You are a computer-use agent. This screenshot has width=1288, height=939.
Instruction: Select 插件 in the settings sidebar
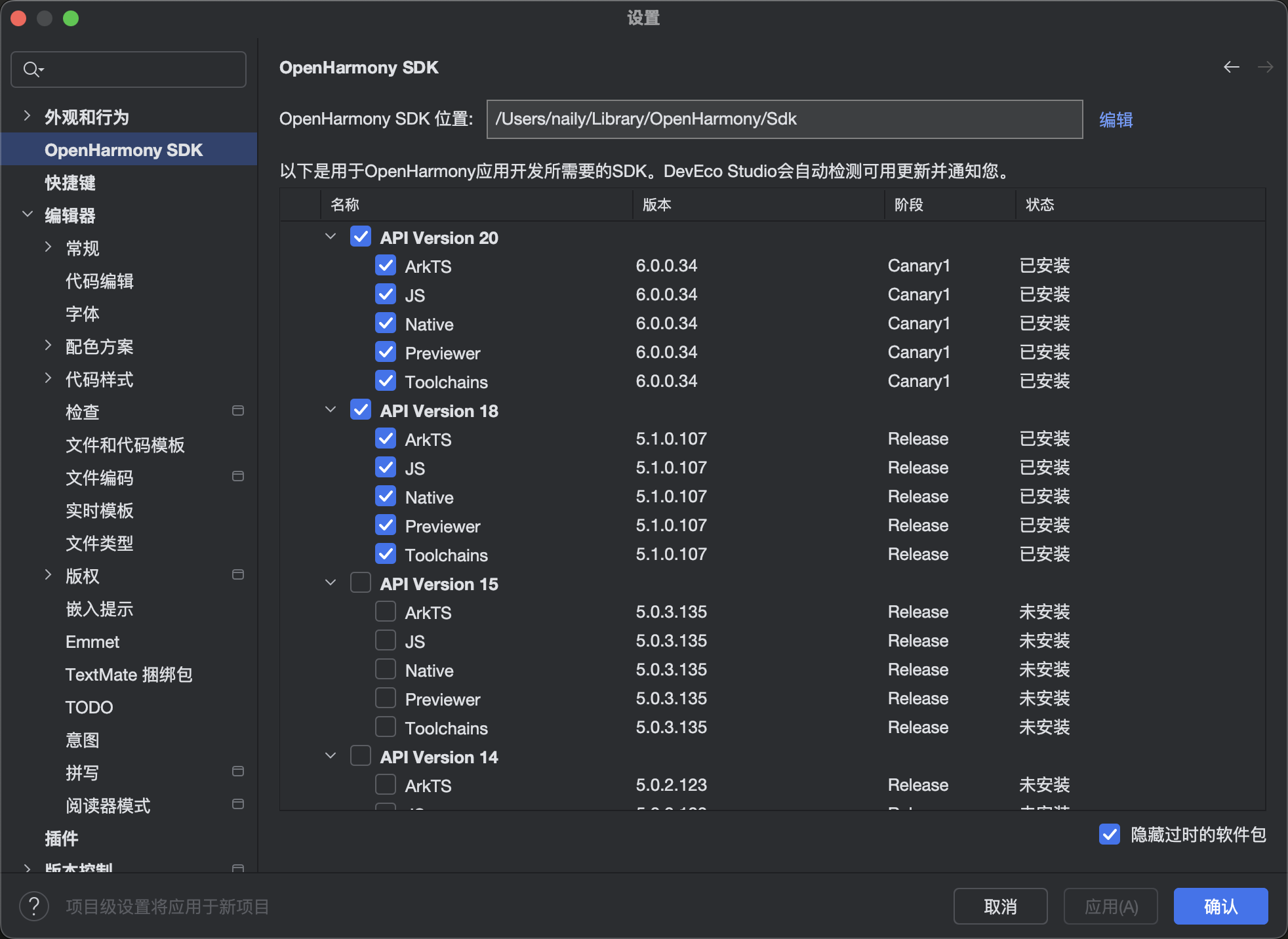[61, 838]
